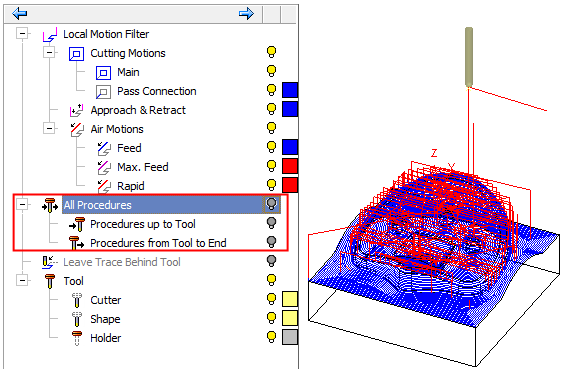
Task: Click the Holder tool icon
Action: coord(77,338)
